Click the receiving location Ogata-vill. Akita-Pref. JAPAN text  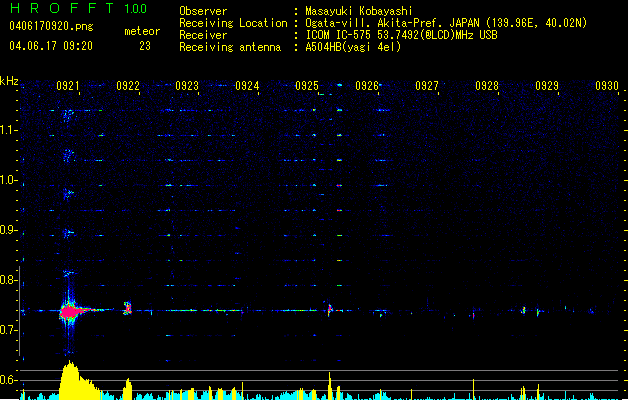click(x=446, y=23)
